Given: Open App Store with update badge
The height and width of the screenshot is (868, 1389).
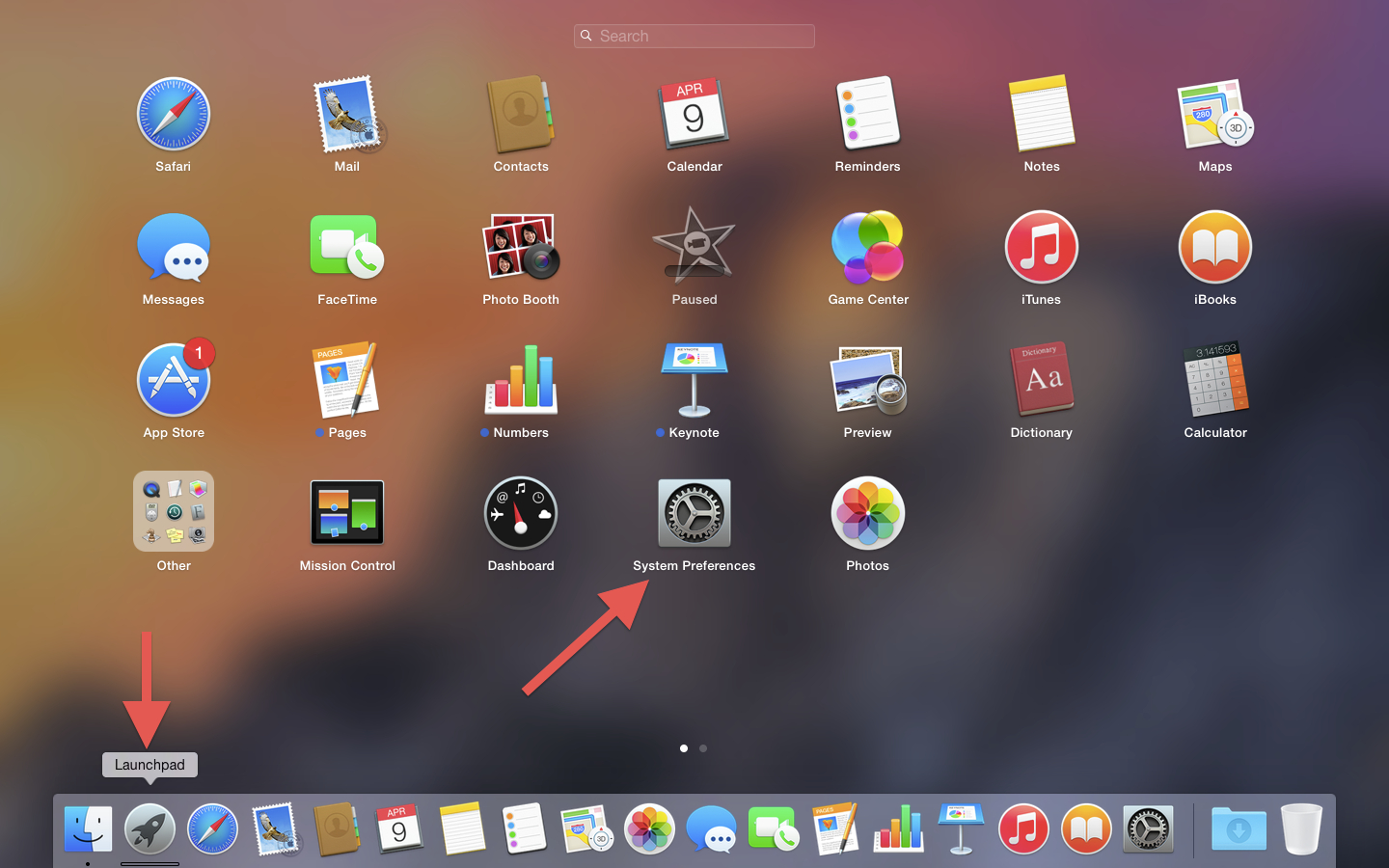Looking at the screenshot, I should [x=174, y=381].
